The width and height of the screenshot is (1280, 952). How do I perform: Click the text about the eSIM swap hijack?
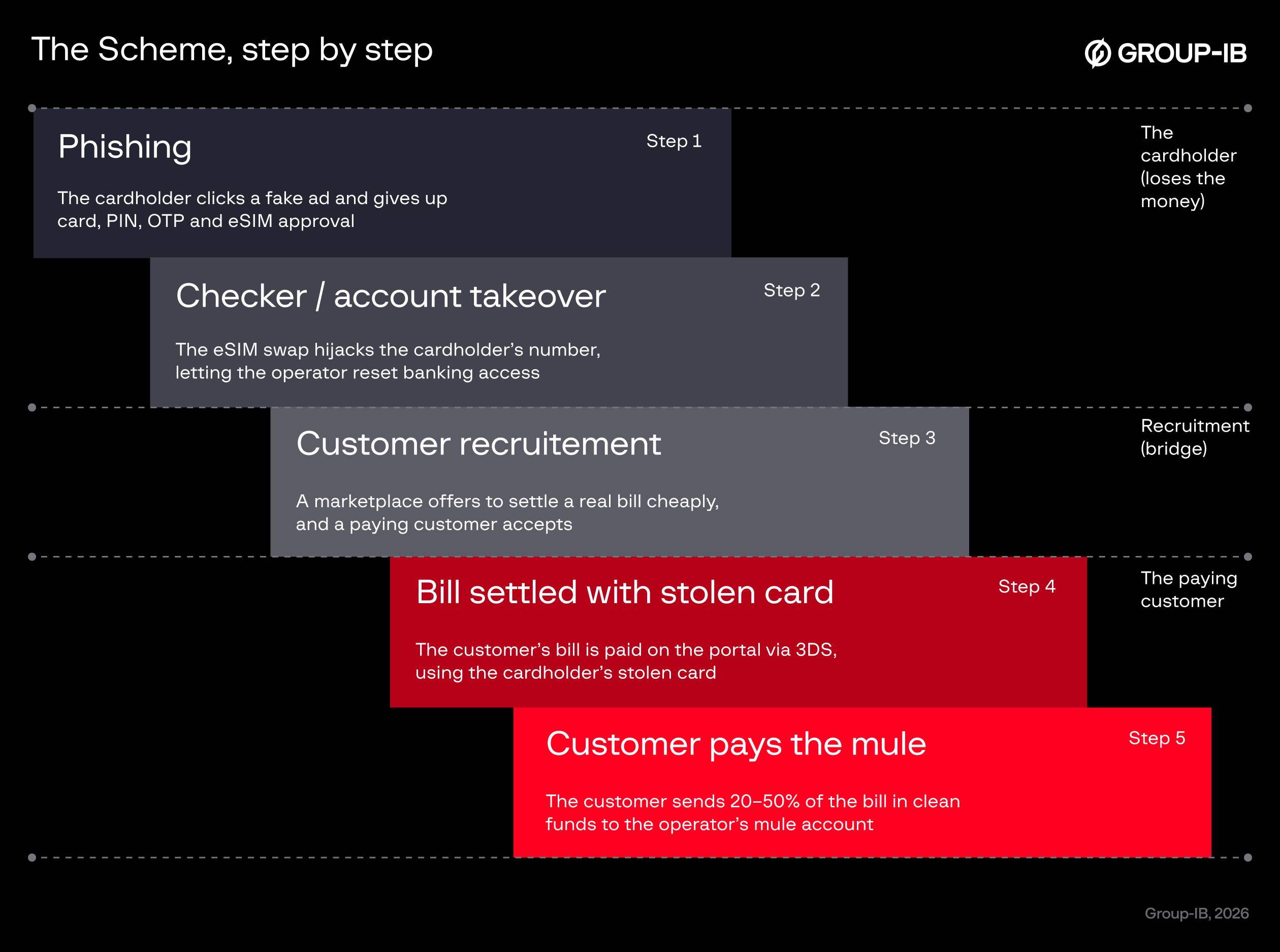pos(388,361)
